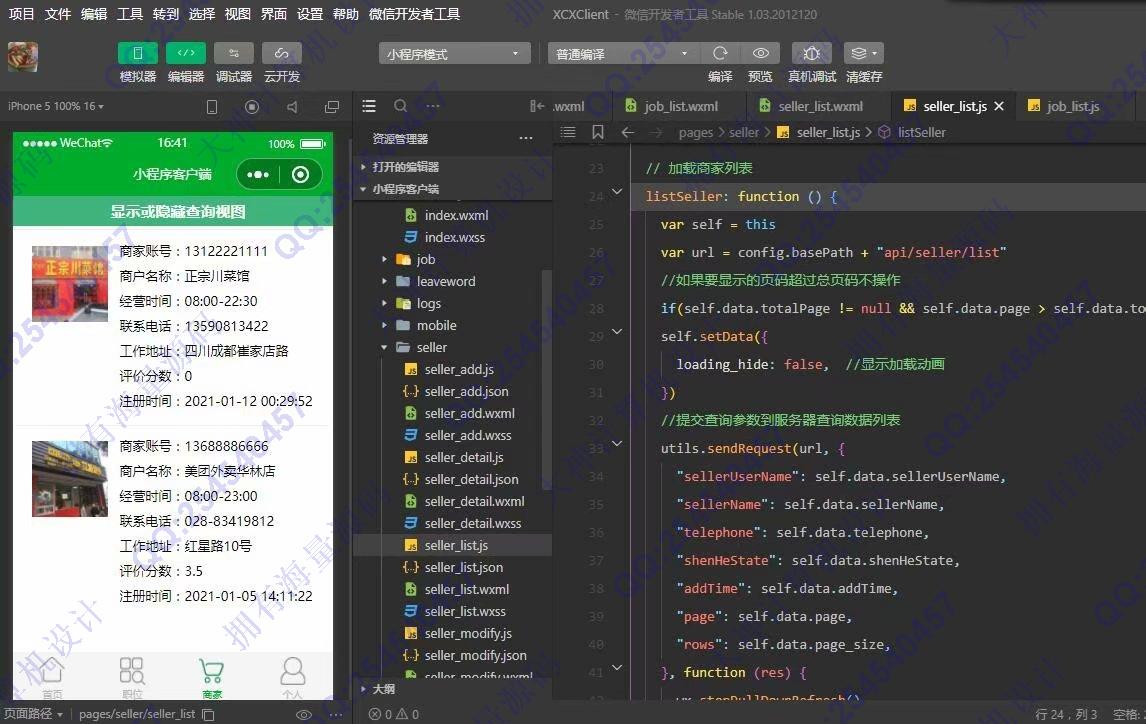Open the 视图 menu
This screenshot has width=1146, height=724.
click(238, 14)
